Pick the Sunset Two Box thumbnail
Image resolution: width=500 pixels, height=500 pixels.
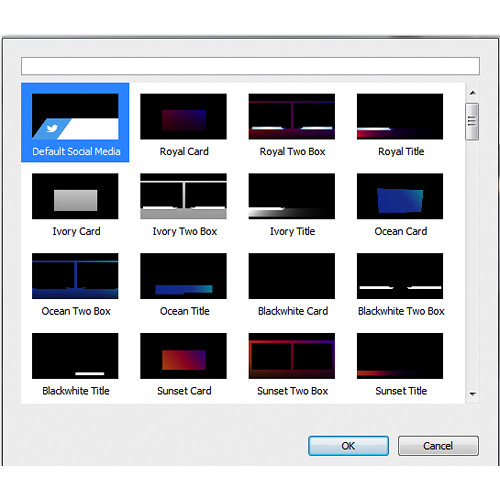click(x=292, y=356)
